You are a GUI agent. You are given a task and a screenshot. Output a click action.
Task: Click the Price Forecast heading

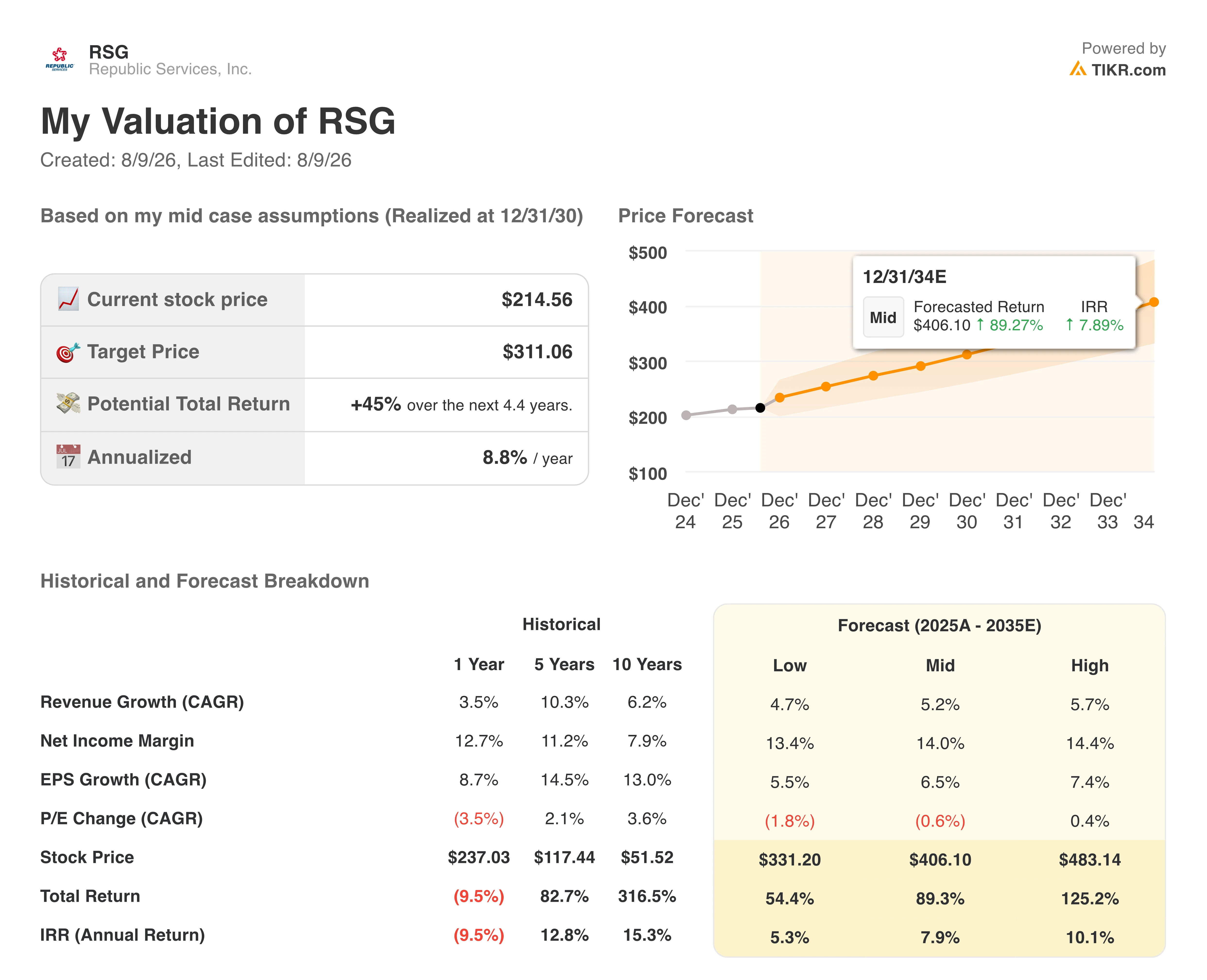pos(685,216)
